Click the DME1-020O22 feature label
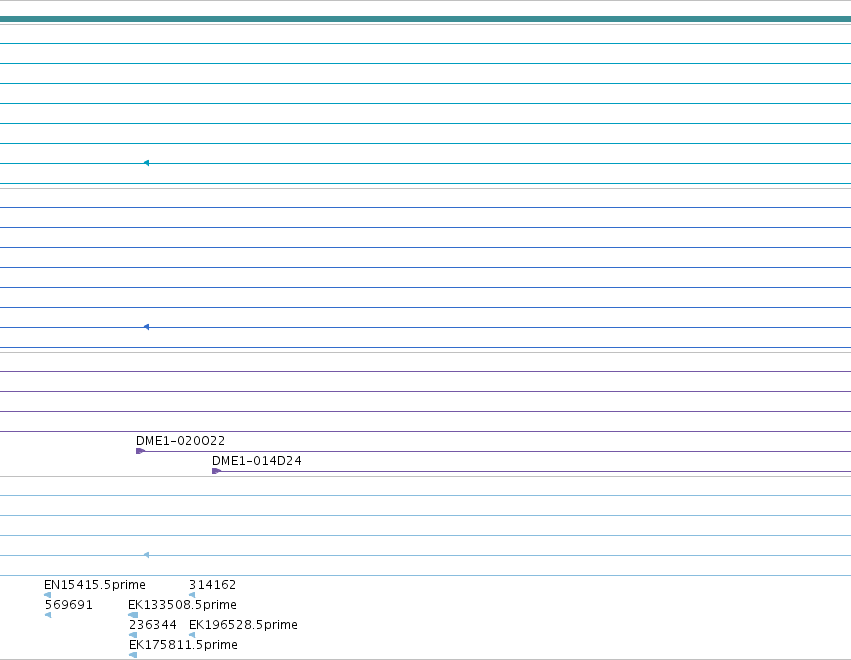851x660 pixels. click(x=180, y=441)
